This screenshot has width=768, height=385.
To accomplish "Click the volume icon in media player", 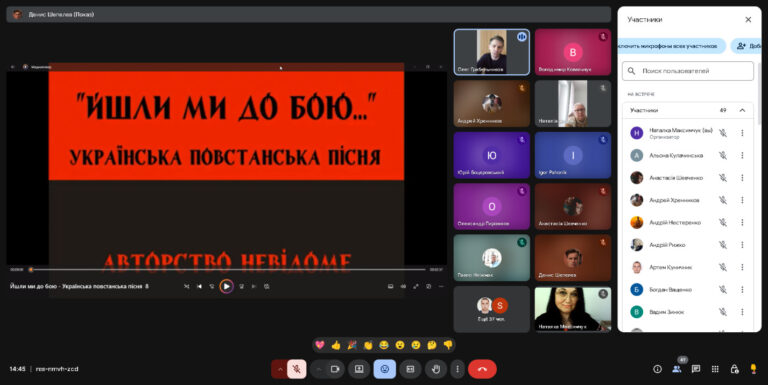I will (x=403, y=287).
